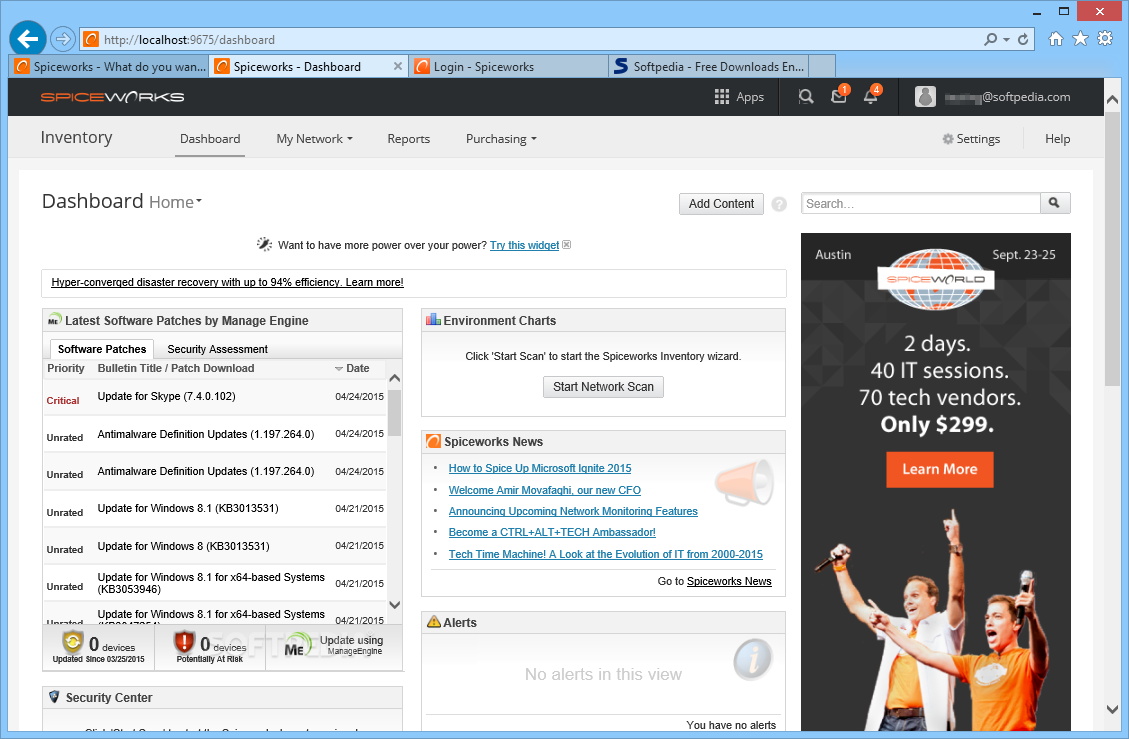This screenshot has width=1129, height=739.
Task: Open the browser home icon
Action: [x=1055, y=39]
